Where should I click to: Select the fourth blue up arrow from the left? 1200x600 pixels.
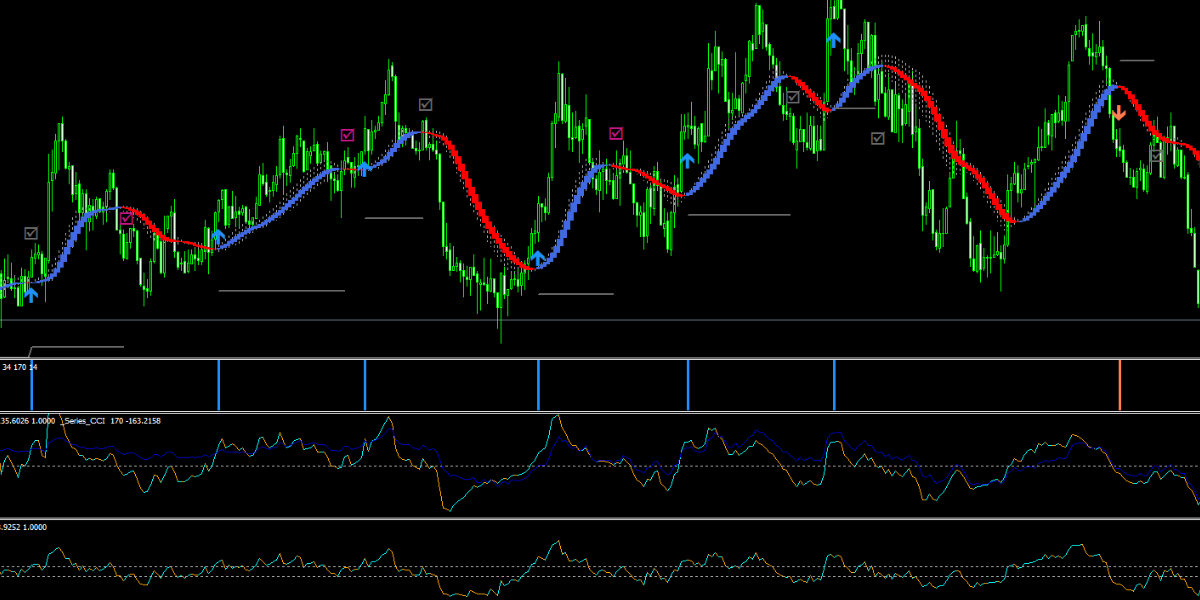[x=538, y=258]
